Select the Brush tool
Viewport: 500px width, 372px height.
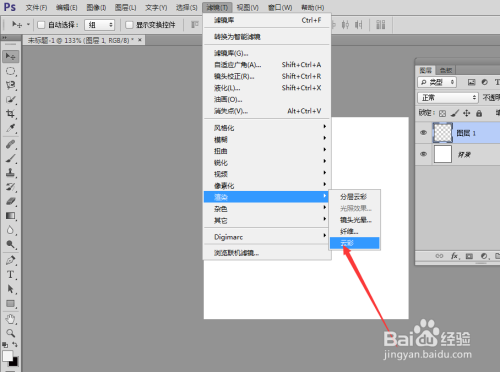(11, 159)
